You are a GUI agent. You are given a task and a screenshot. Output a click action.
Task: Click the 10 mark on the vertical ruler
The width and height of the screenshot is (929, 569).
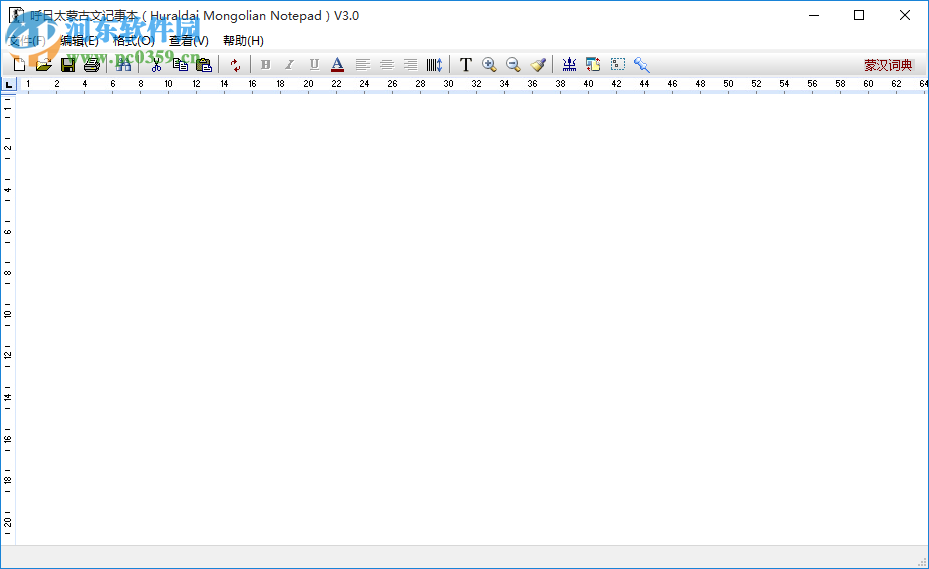[x=8, y=314]
